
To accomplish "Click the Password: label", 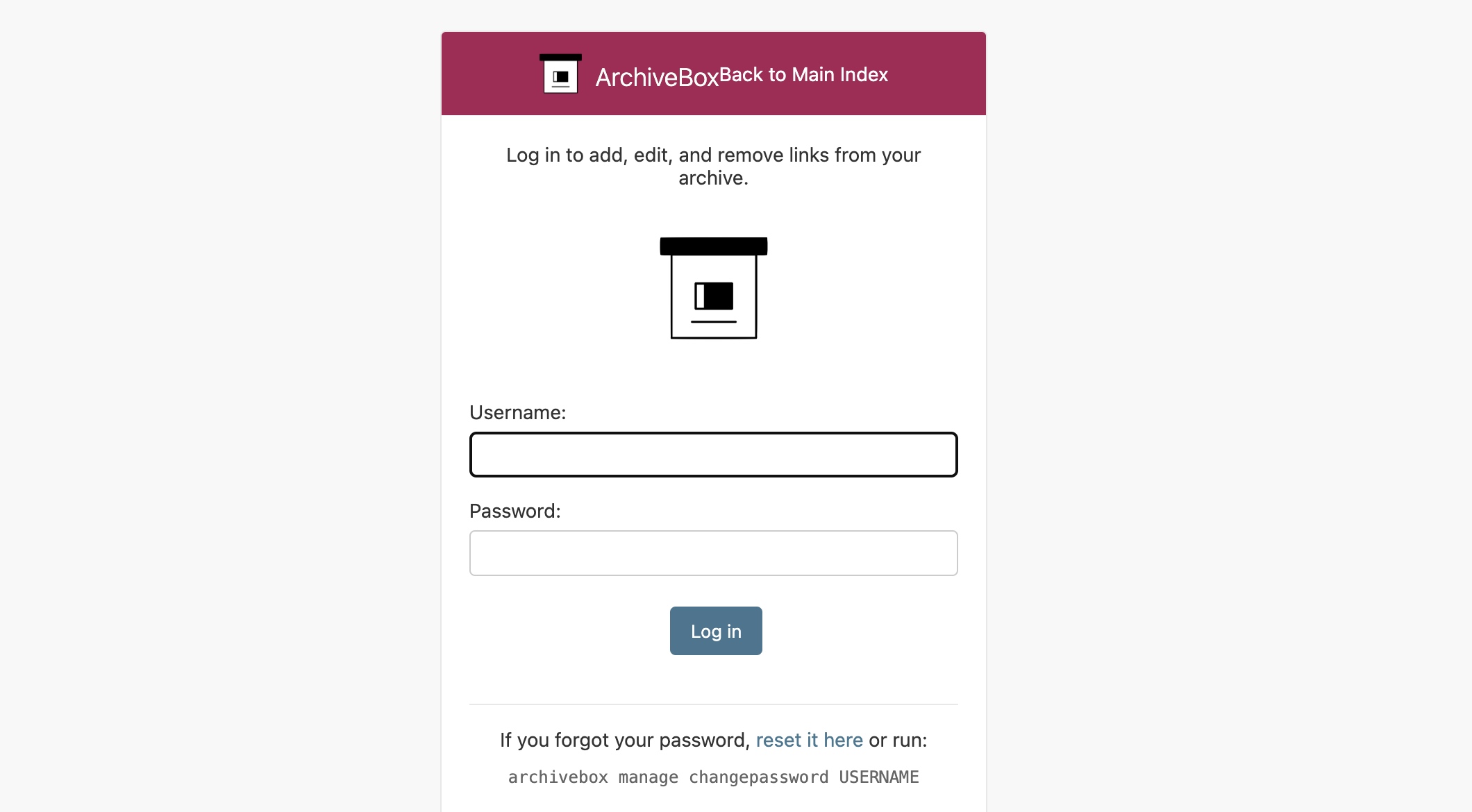I will (x=515, y=511).
